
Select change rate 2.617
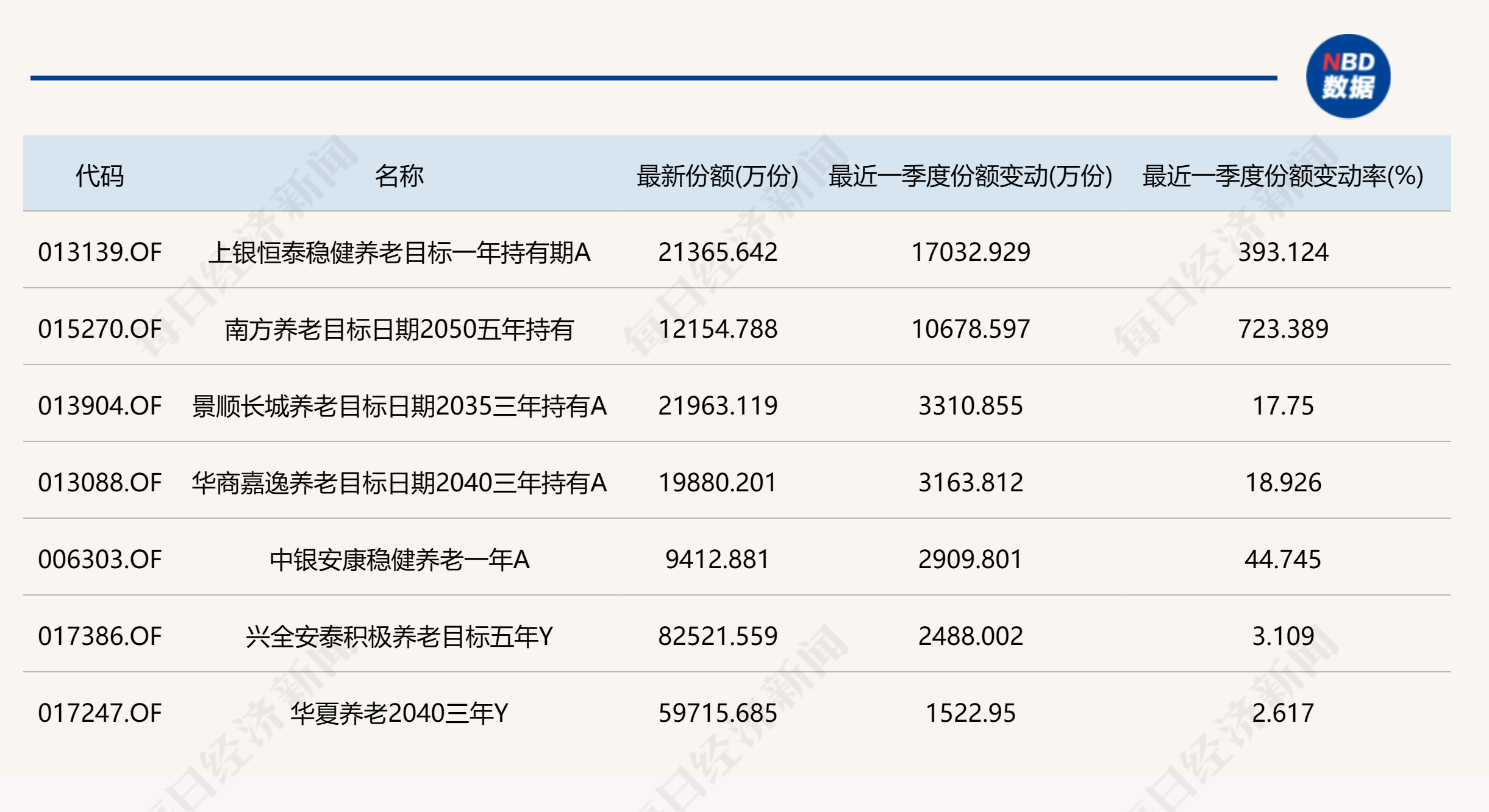click(x=1283, y=713)
